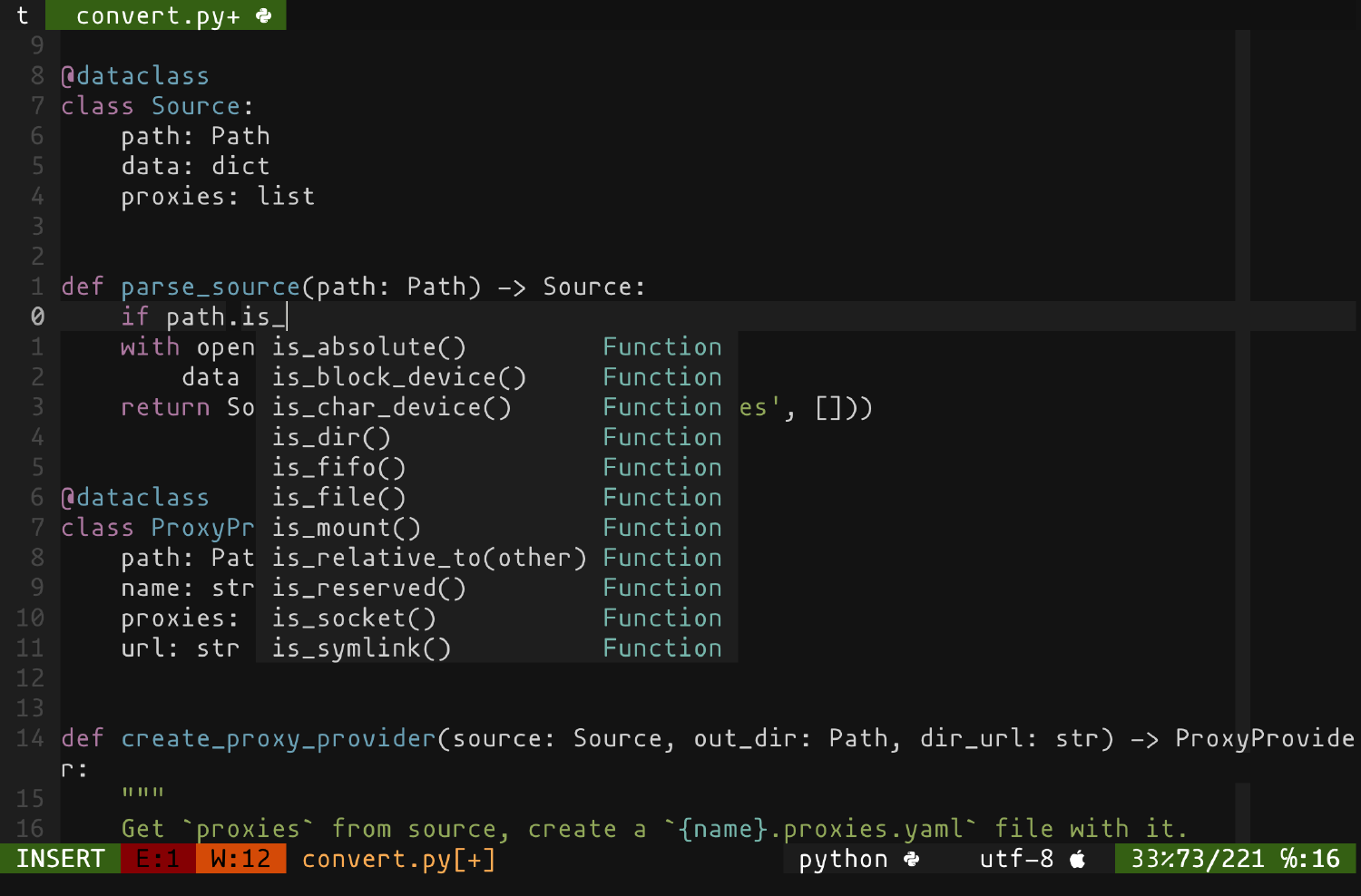Image resolution: width=1361 pixels, height=896 pixels.
Task: Place the cursor on the parse_source function name
Action: point(211,287)
